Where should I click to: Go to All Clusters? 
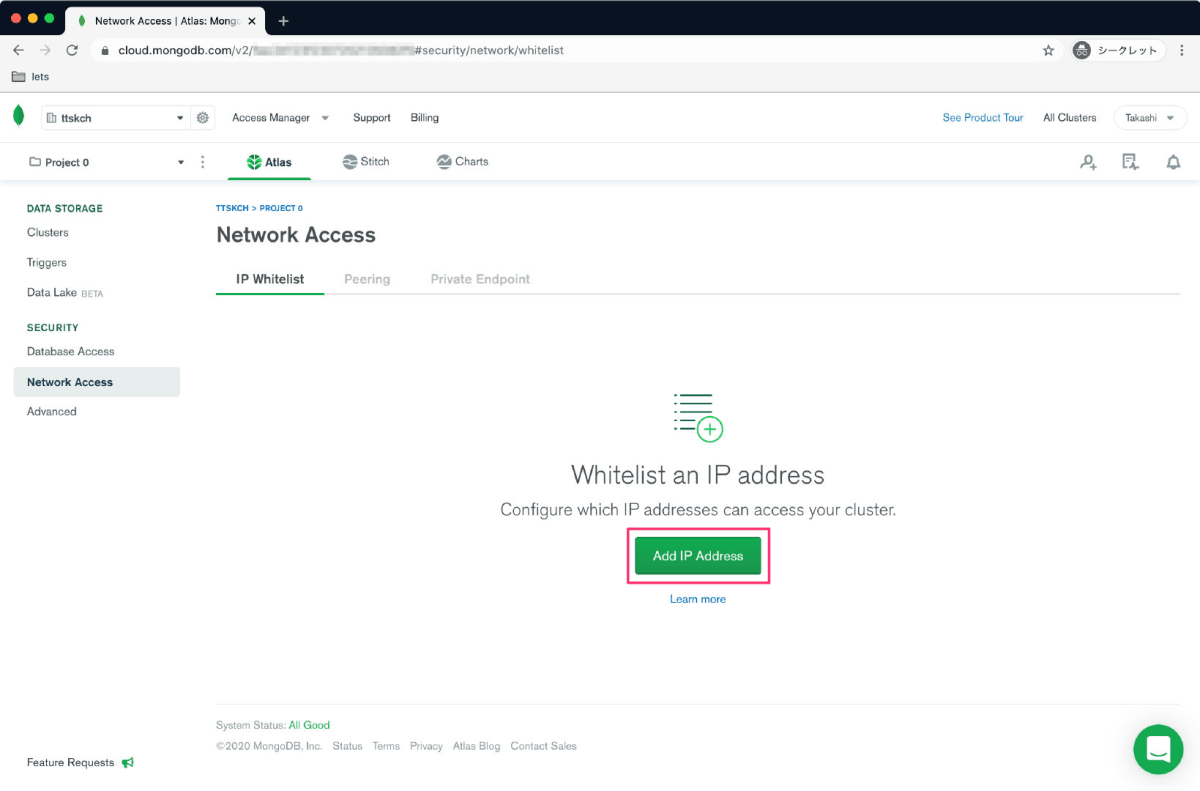[1070, 118]
